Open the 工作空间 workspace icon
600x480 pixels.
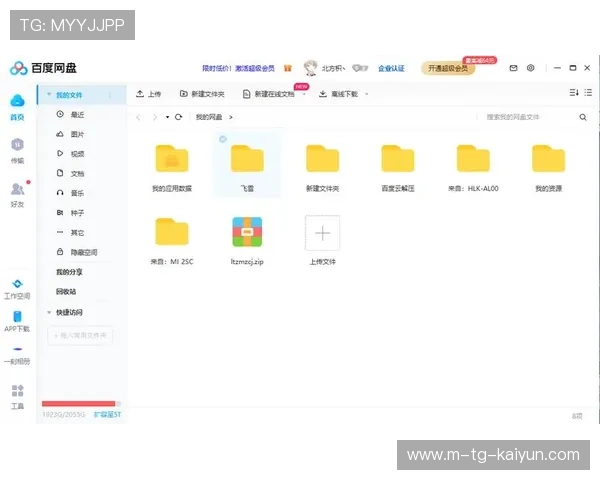17,284
